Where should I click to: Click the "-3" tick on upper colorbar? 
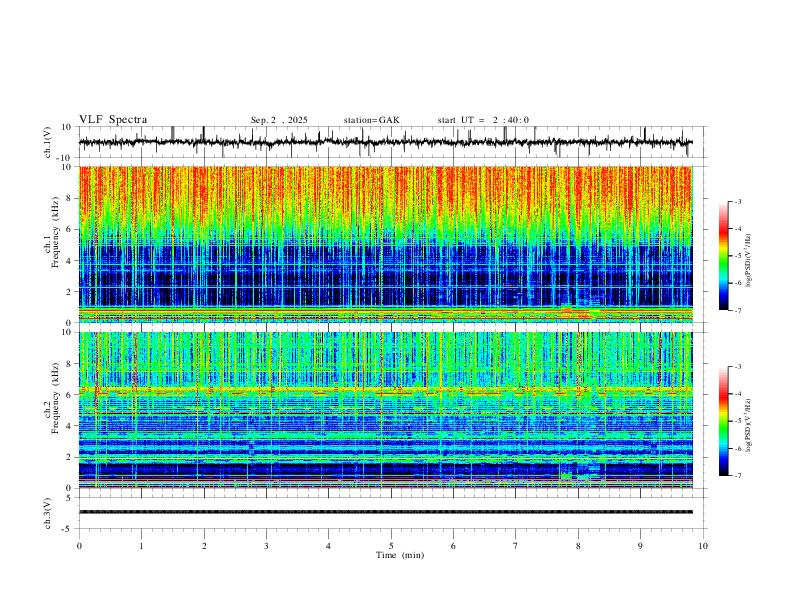[x=738, y=201]
